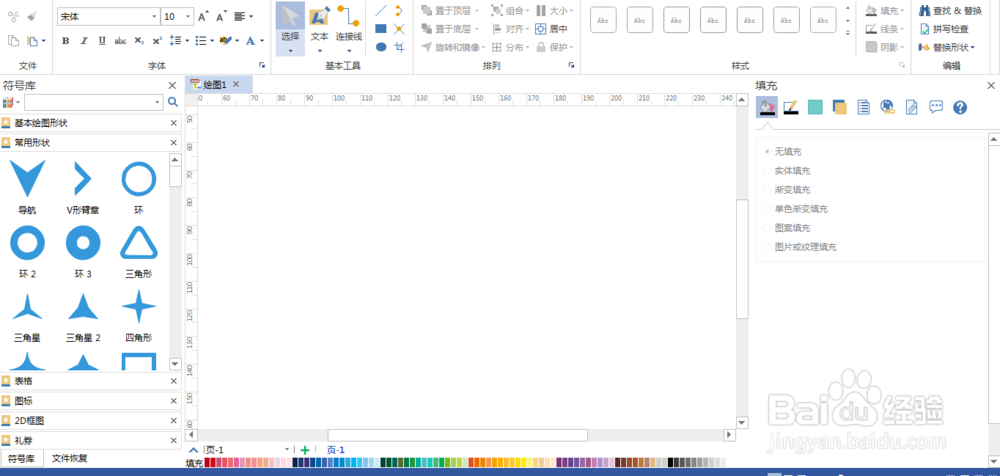
Task: Click the Bold formatting icon
Action: 65,41
